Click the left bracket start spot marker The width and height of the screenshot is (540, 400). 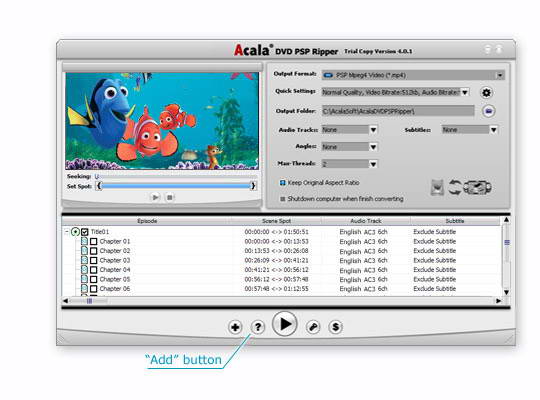click(99, 186)
